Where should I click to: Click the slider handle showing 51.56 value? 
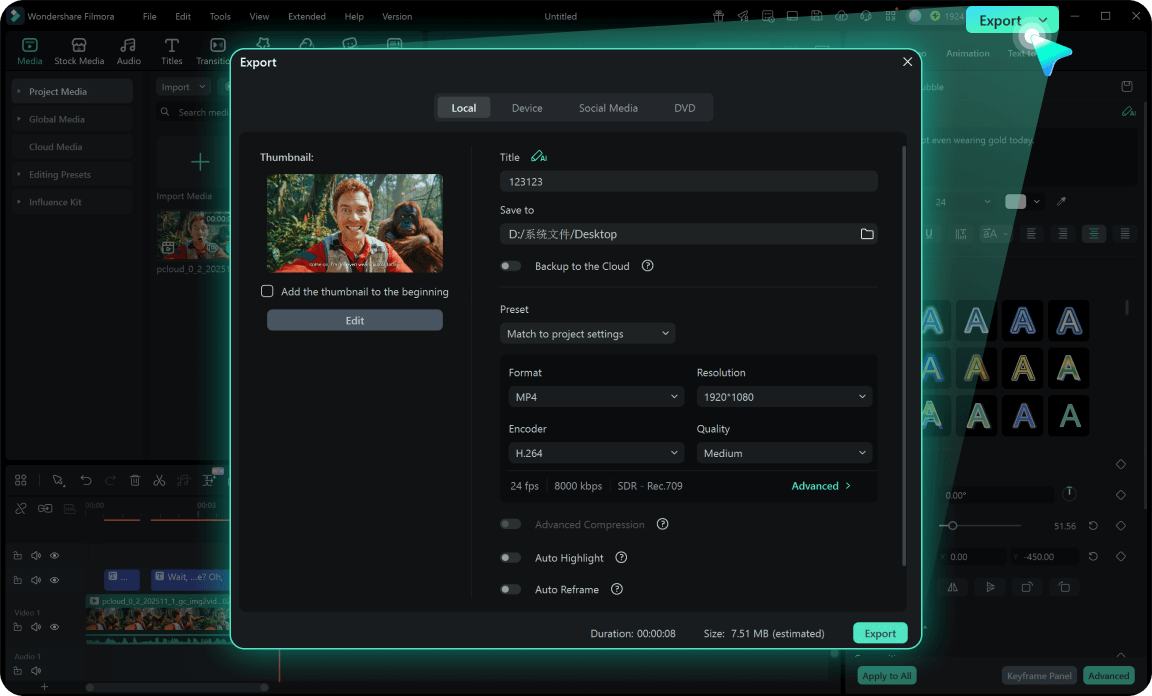click(x=953, y=524)
